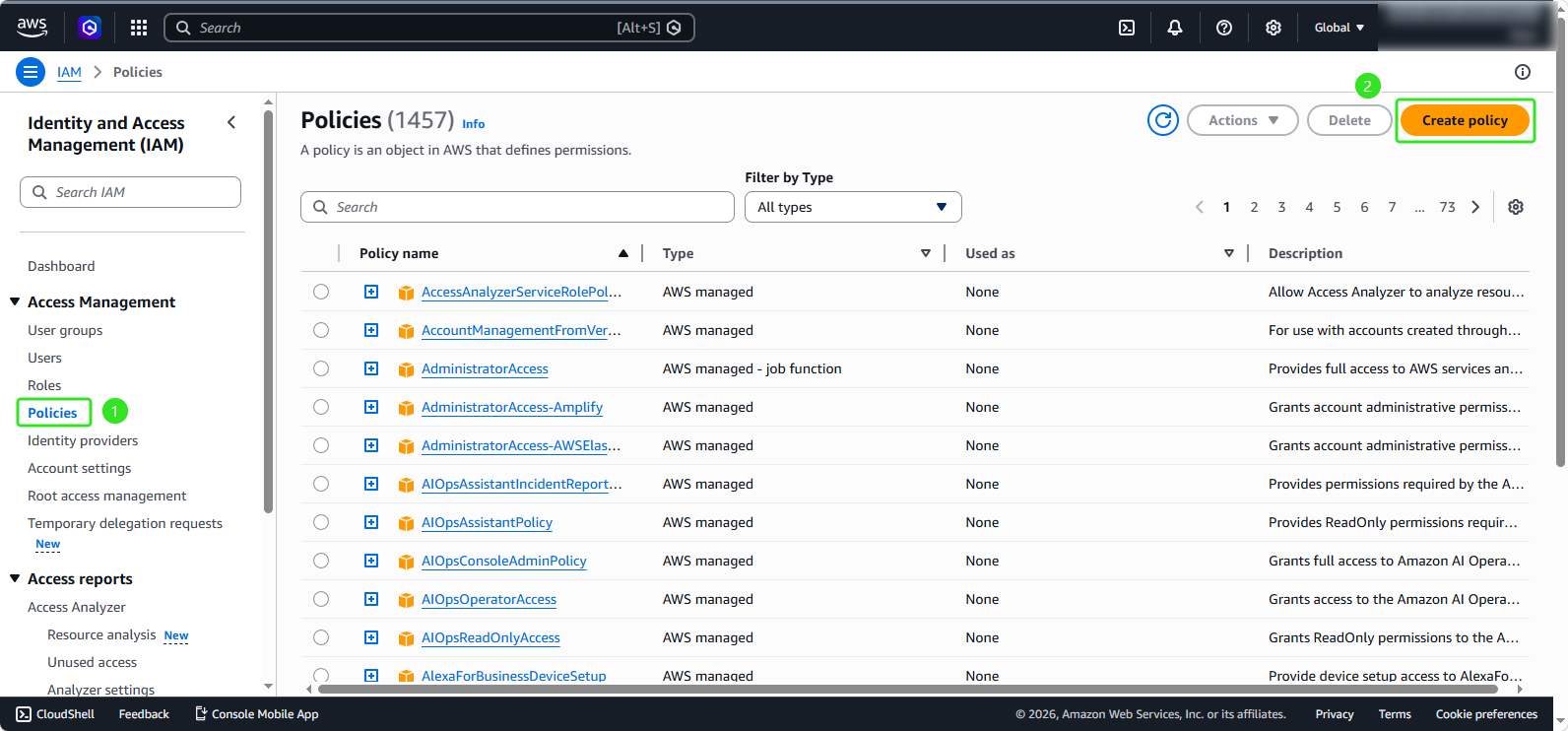Select the AccountManagementFromVer... policy radio button

[x=321, y=330]
